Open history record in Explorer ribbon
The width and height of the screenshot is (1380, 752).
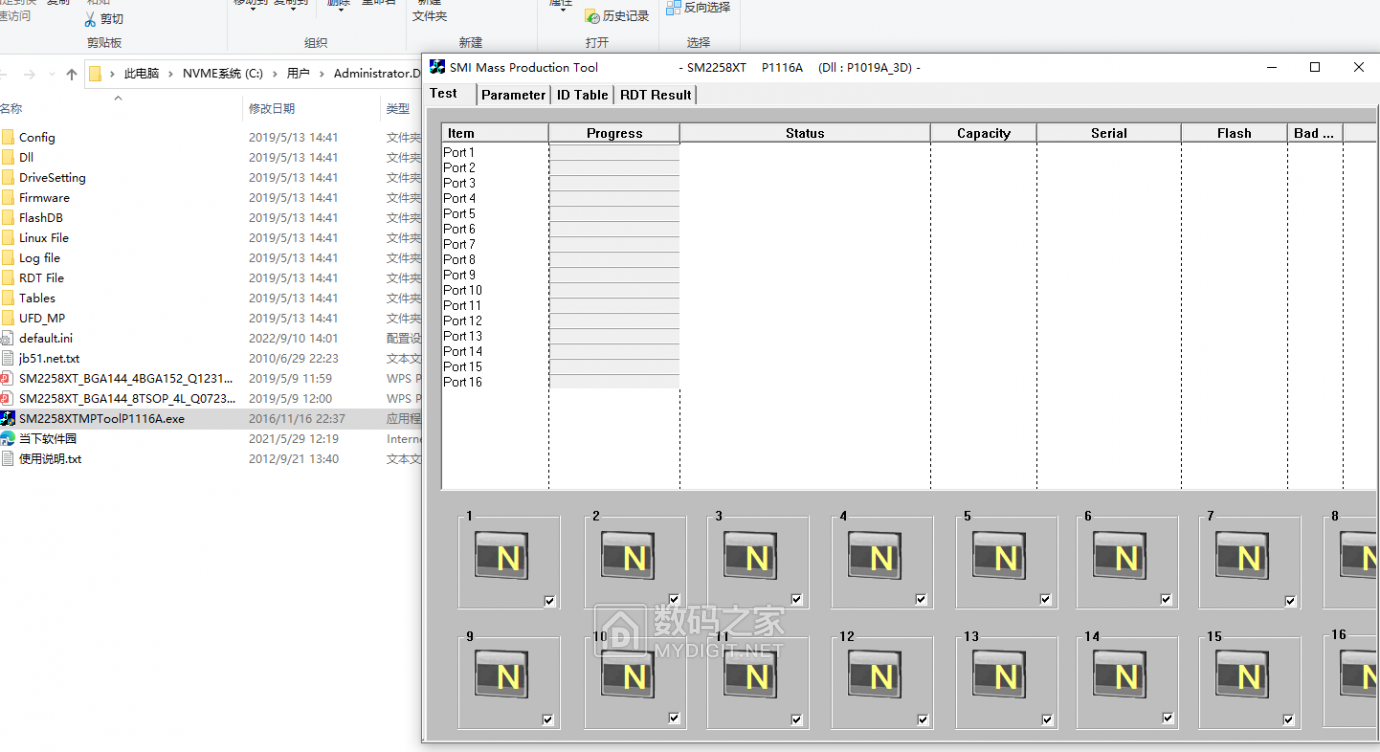[x=617, y=16]
